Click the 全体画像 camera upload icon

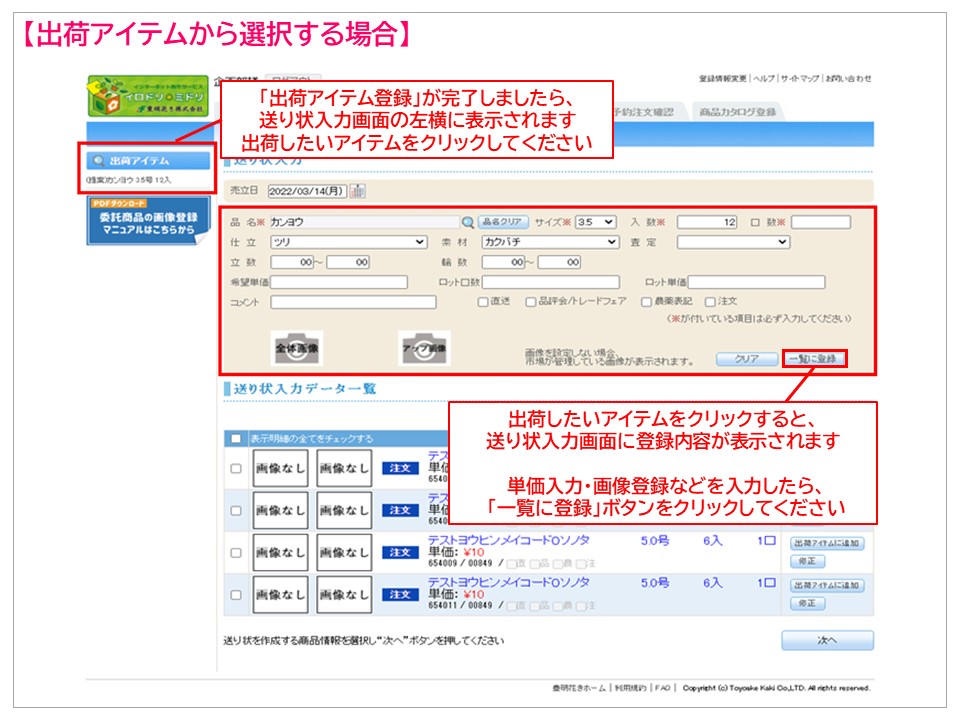(x=296, y=348)
